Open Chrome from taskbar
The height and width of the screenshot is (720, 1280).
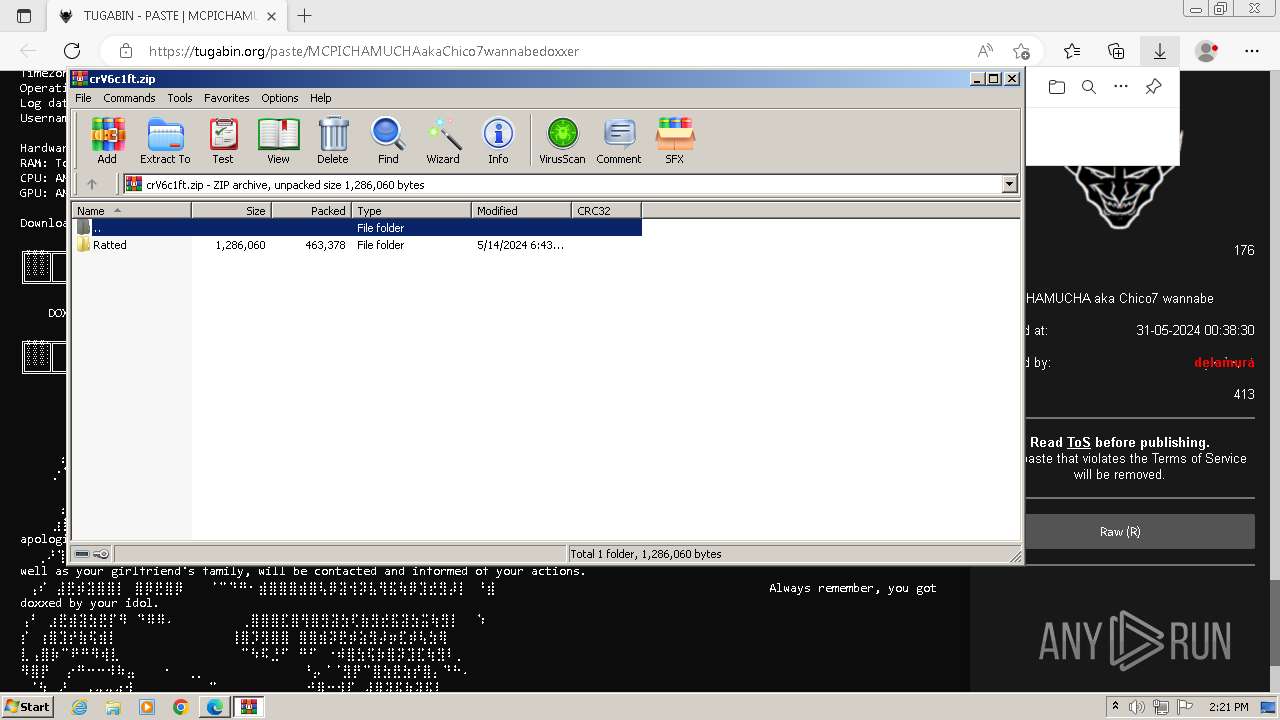pos(181,707)
